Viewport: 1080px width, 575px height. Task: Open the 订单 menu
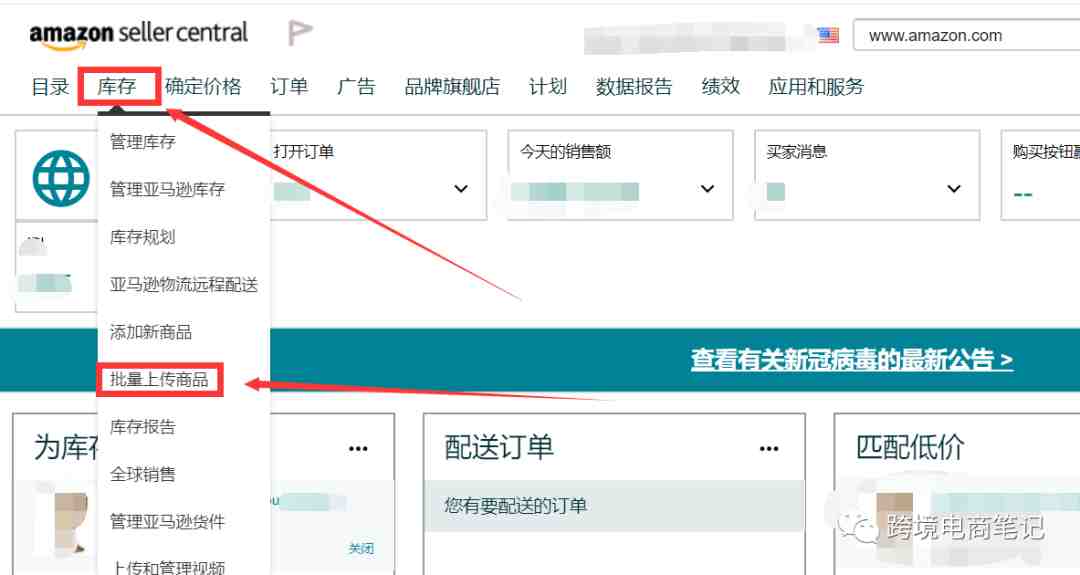click(x=289, y=87)
